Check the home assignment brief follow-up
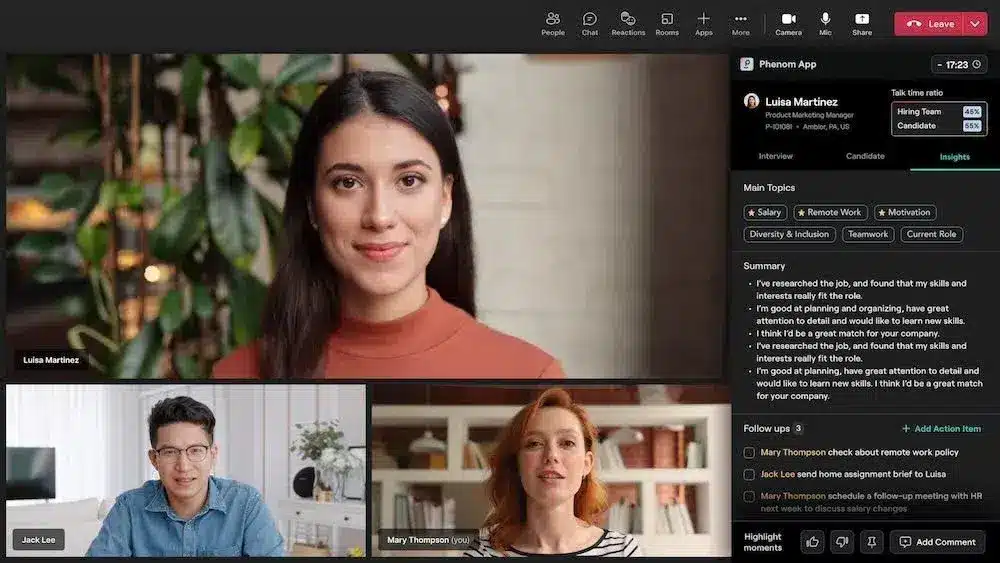 [749, 474]
